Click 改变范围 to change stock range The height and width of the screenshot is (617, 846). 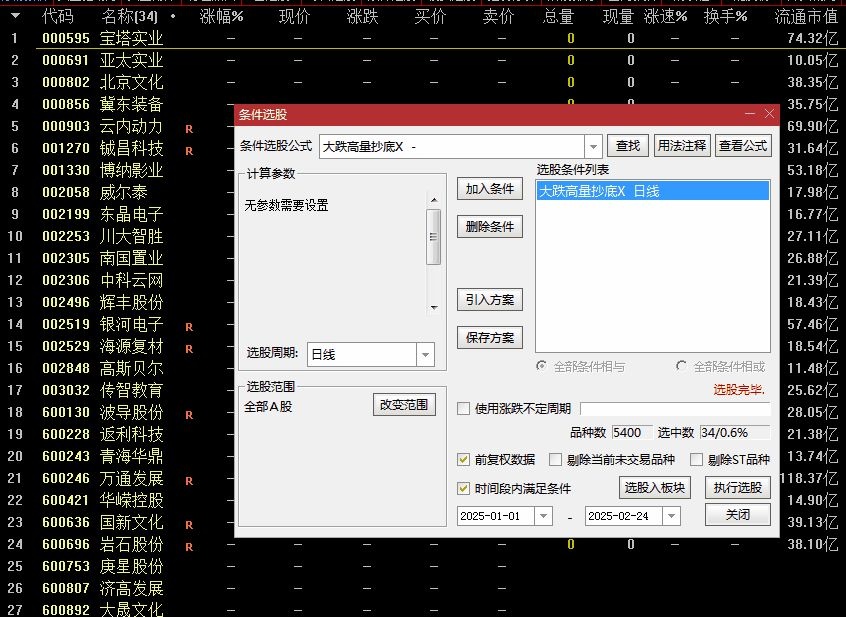point(404,404)
